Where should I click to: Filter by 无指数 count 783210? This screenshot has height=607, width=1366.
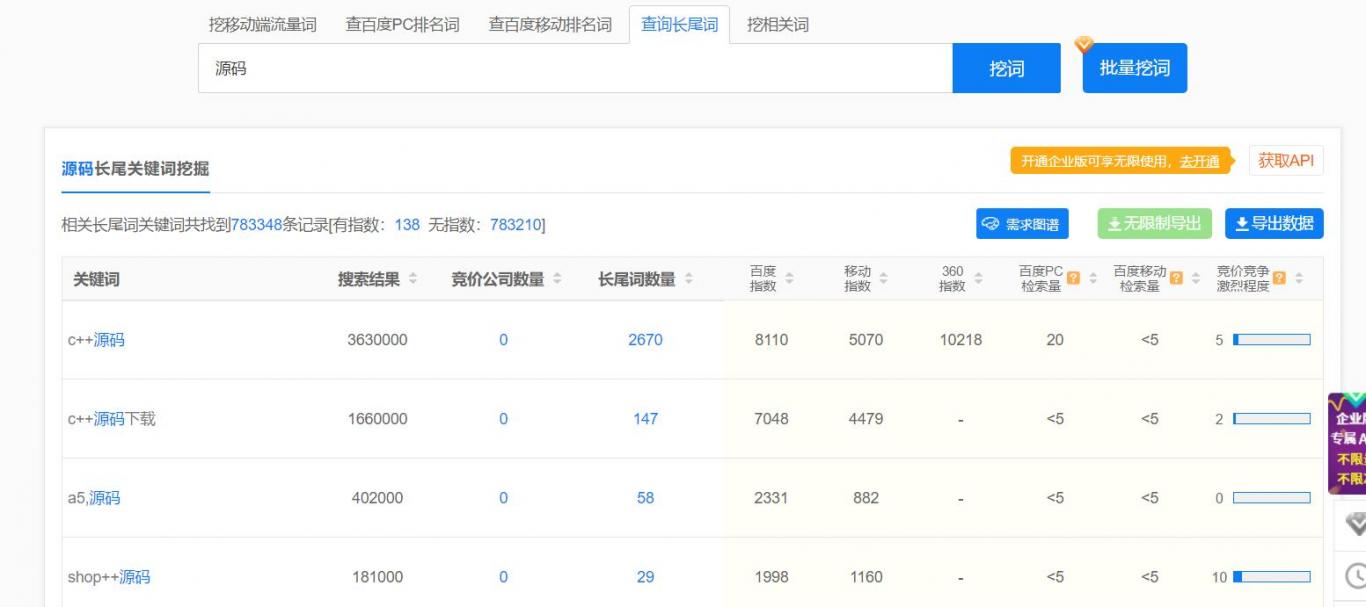pos(515,225)
